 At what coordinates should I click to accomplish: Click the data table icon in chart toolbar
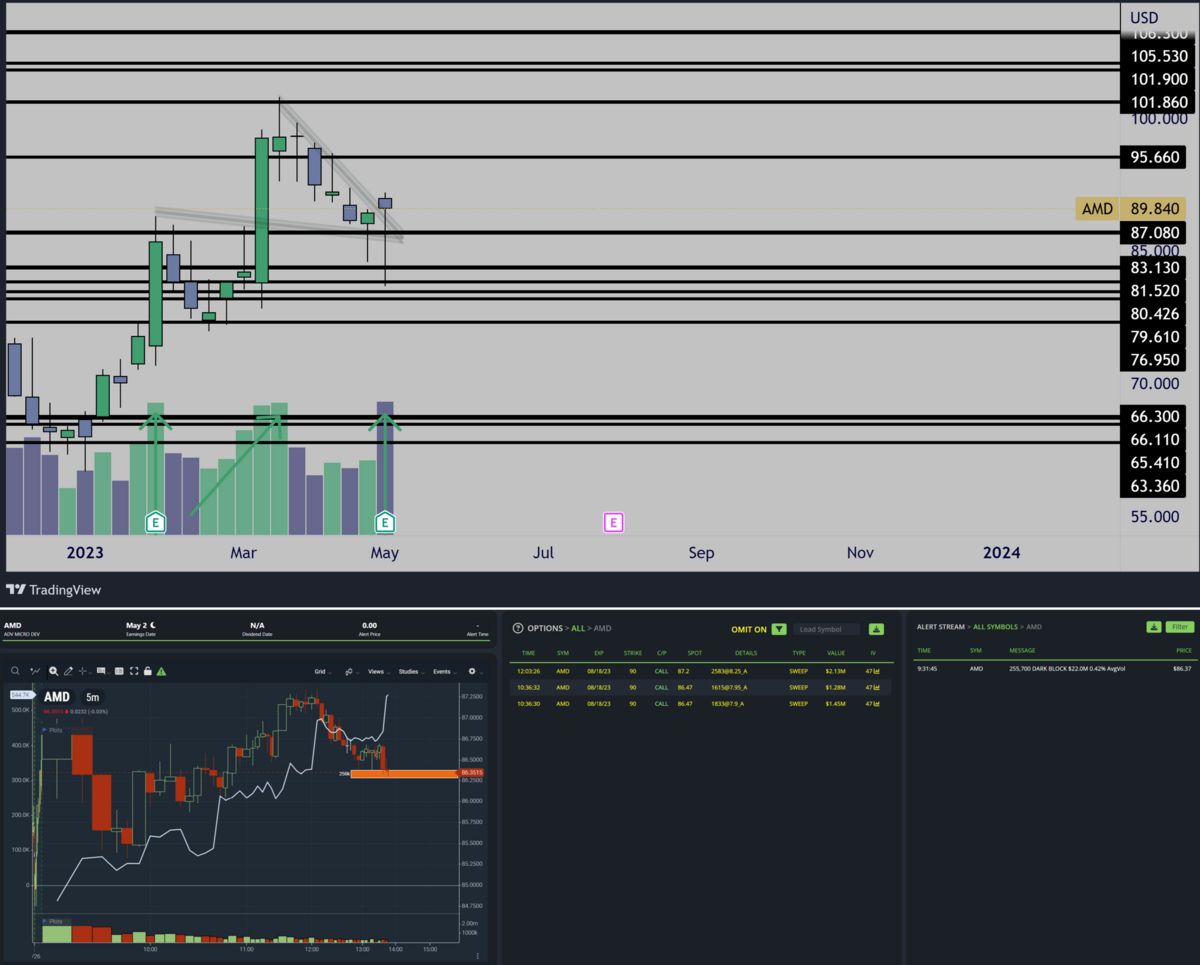click(x=119, y=671)
